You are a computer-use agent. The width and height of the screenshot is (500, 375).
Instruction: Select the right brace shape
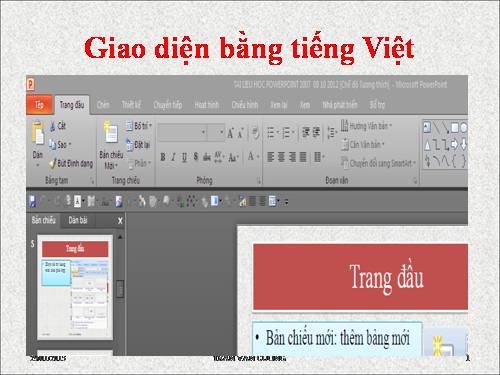click(x=463, y=161)
